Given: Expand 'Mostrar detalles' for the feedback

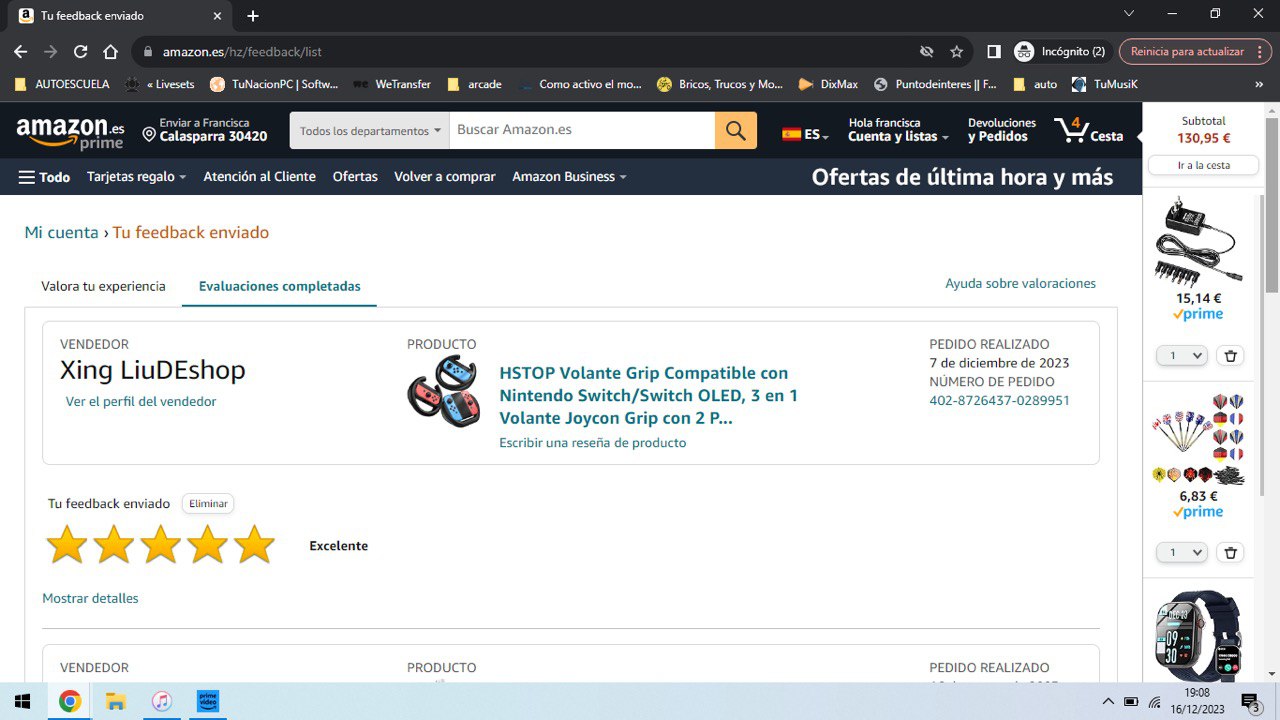Looking at the screenshot, I should point(90,599).
